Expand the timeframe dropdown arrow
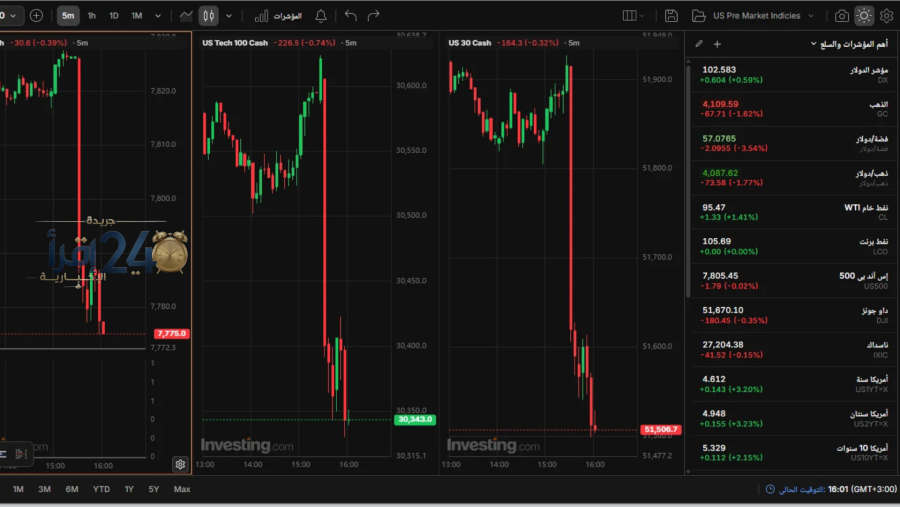The height and width of the screenshot is (507, 900). [158, 16]
